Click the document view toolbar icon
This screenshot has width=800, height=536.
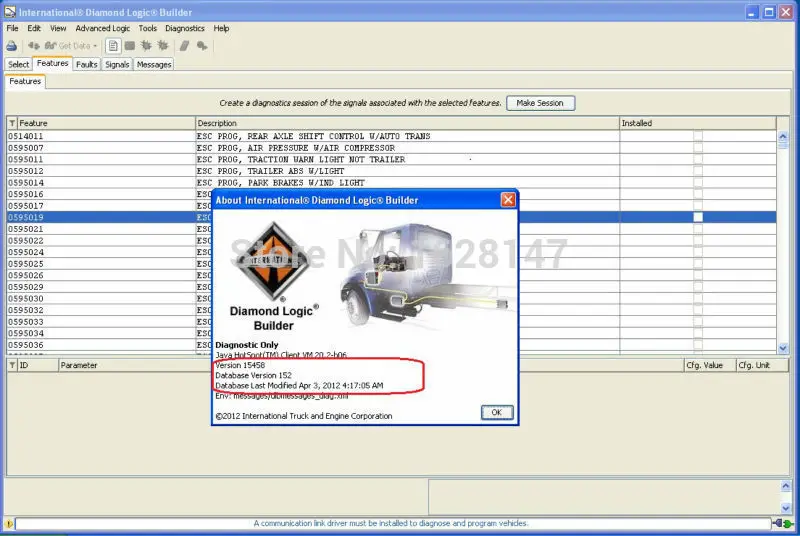(113, 46)
